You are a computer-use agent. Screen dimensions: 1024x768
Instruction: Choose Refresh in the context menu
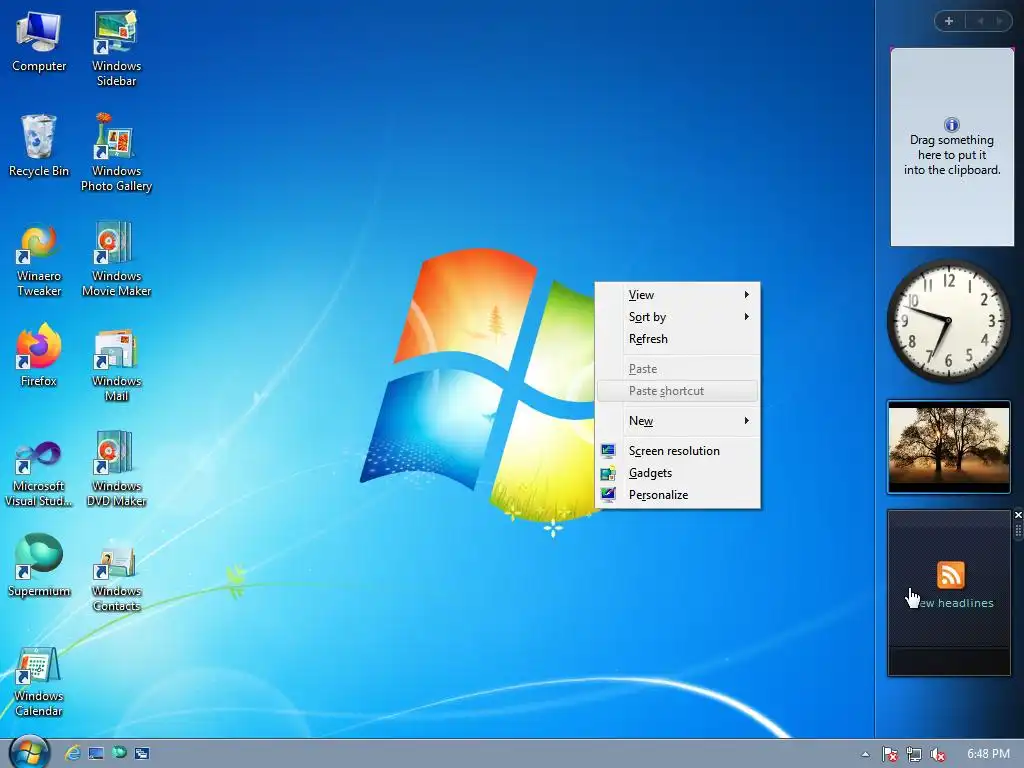[x=678, y=339]
